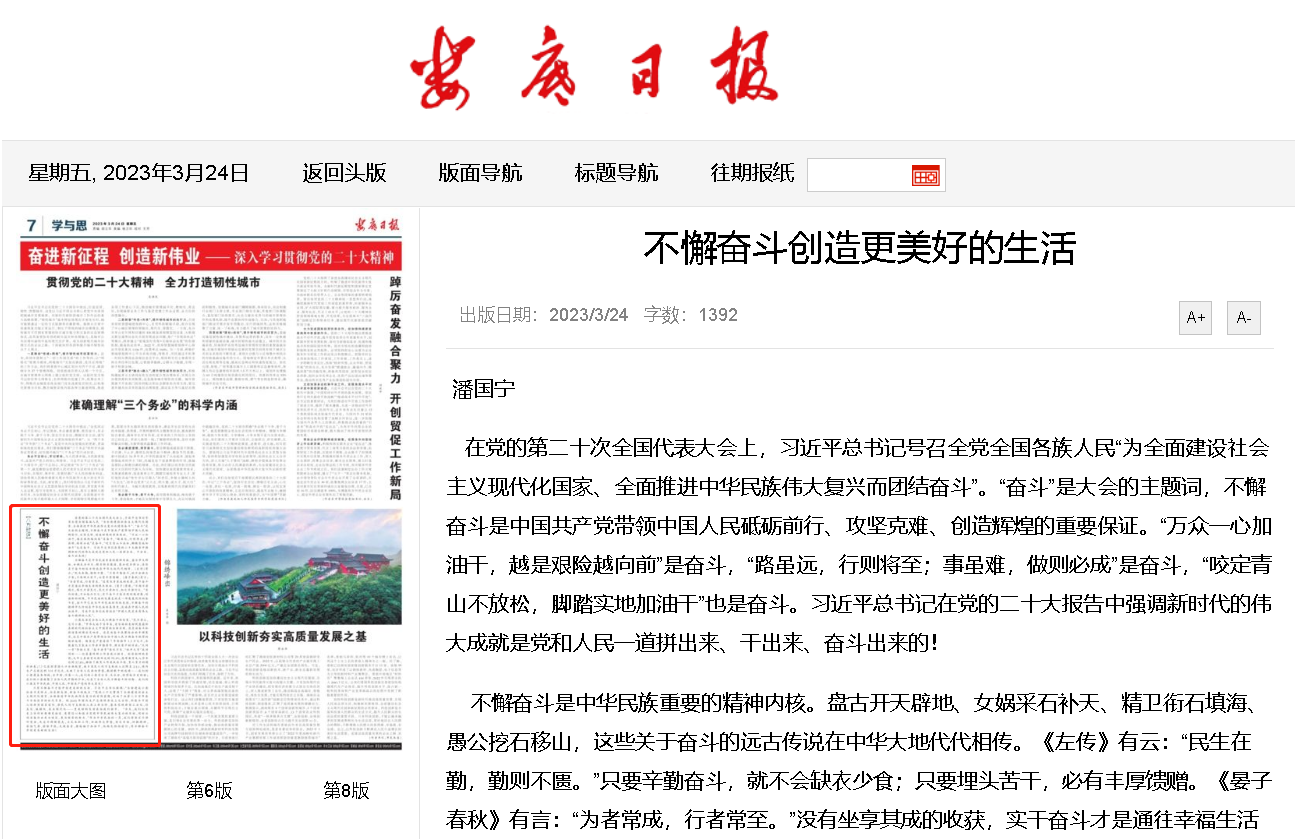The image size is (1295, 839).
Task: Select the highlighted 不懈奋斗创造更美好的生活 article block
Action: 85,627
